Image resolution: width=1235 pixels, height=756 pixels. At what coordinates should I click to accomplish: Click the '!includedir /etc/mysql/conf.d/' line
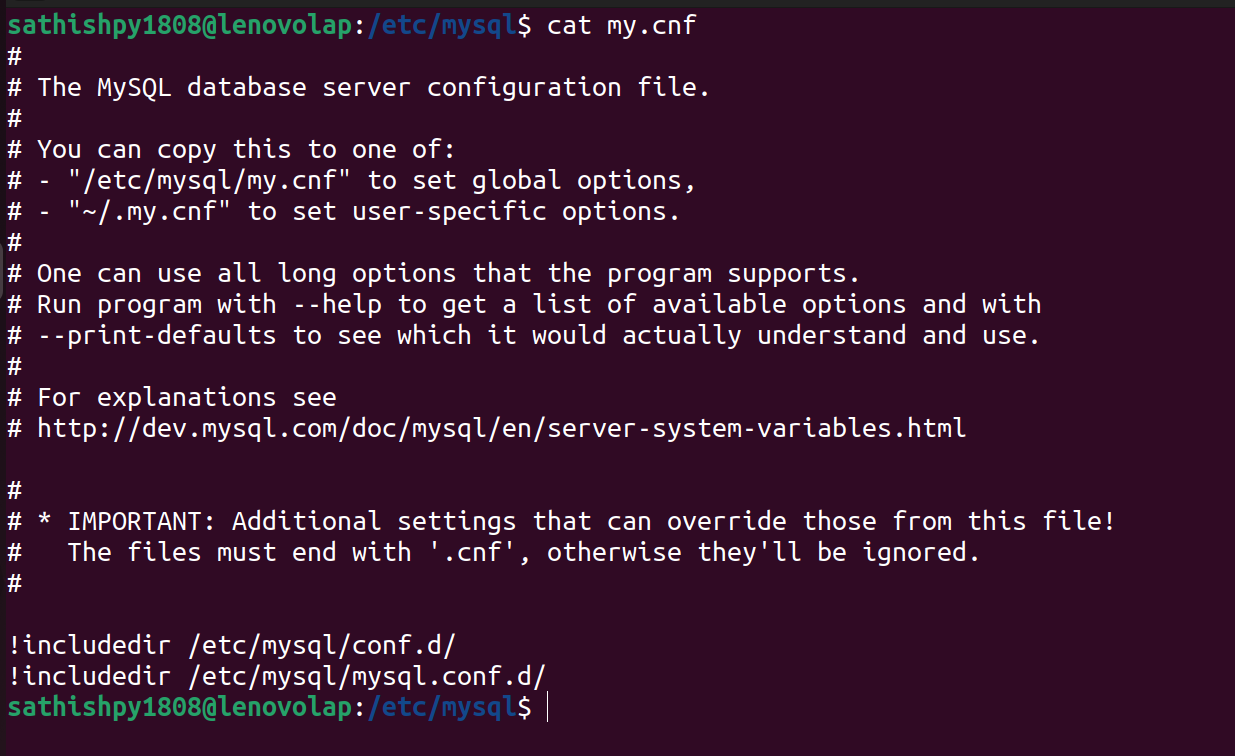[232, 645]
